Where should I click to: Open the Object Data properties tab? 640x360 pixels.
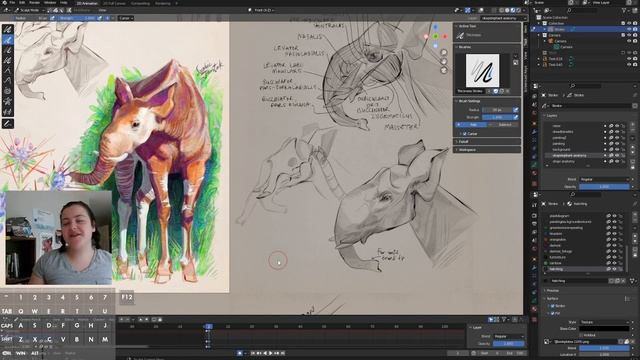(534, 165)
